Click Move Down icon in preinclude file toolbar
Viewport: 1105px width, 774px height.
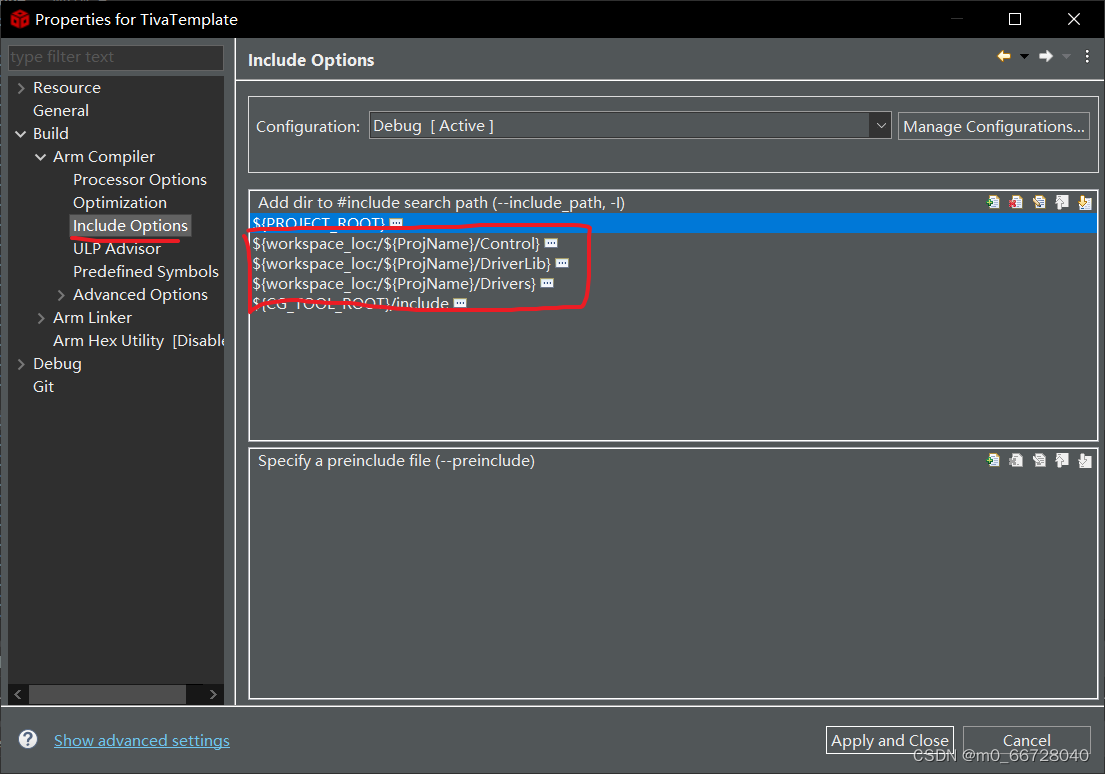(1085, 460)
